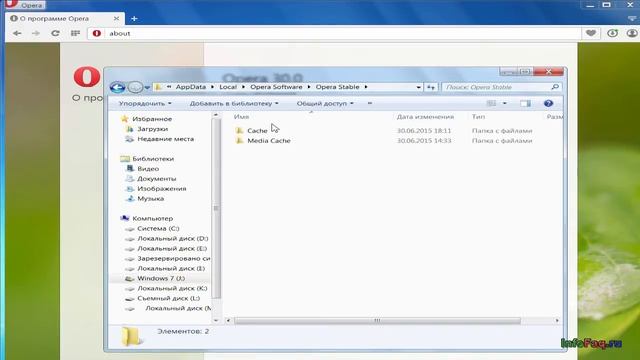This screenshot has height=360, width=640.
Task: Go back in Opera browser
Action: click(17, 33)
